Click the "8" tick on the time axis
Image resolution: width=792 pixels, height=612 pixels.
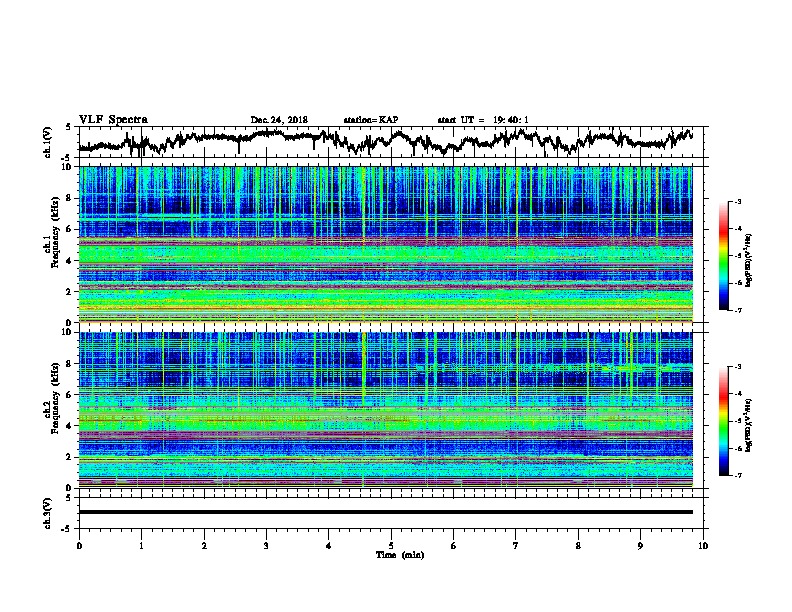pyautogui.click(x=578, y=546)
